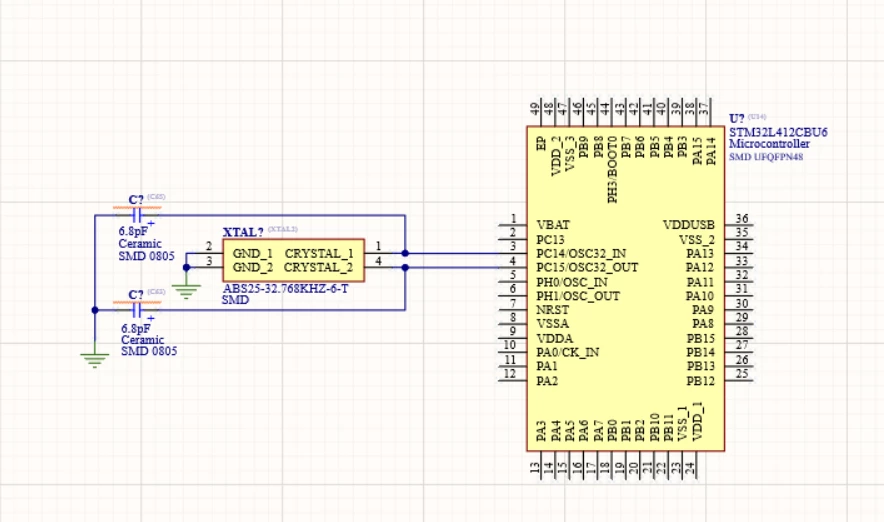The height and width of the screenshot is (522, 884).
Task: Click the 'CRYSTAL_1' pin label
Action: (x=319, y=254)
